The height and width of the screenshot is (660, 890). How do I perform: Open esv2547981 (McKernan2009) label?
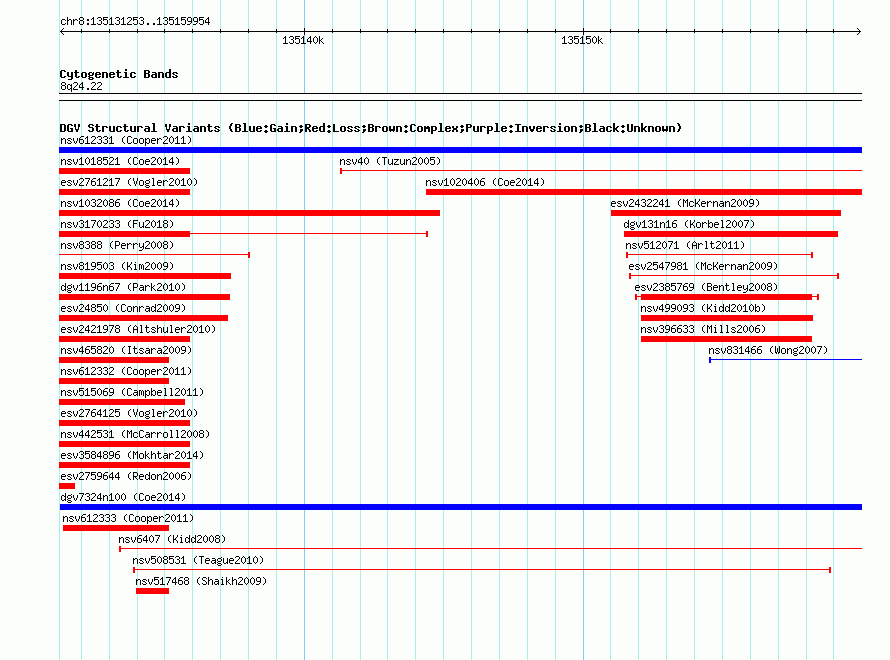[x=703, y=266]
